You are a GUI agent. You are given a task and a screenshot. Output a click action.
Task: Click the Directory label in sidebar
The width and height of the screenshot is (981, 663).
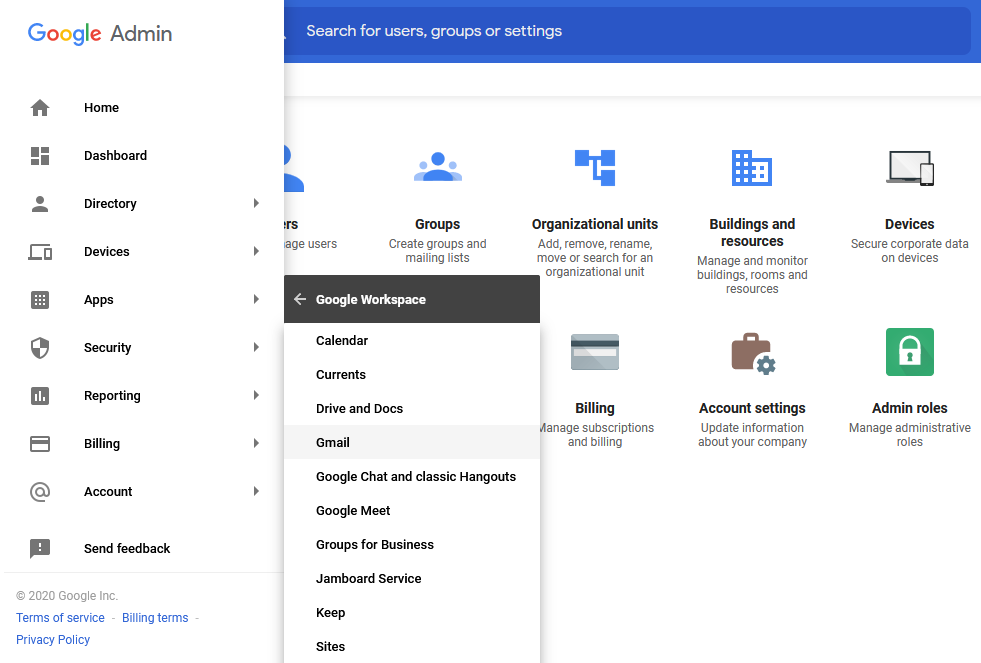tap(110, 204)
